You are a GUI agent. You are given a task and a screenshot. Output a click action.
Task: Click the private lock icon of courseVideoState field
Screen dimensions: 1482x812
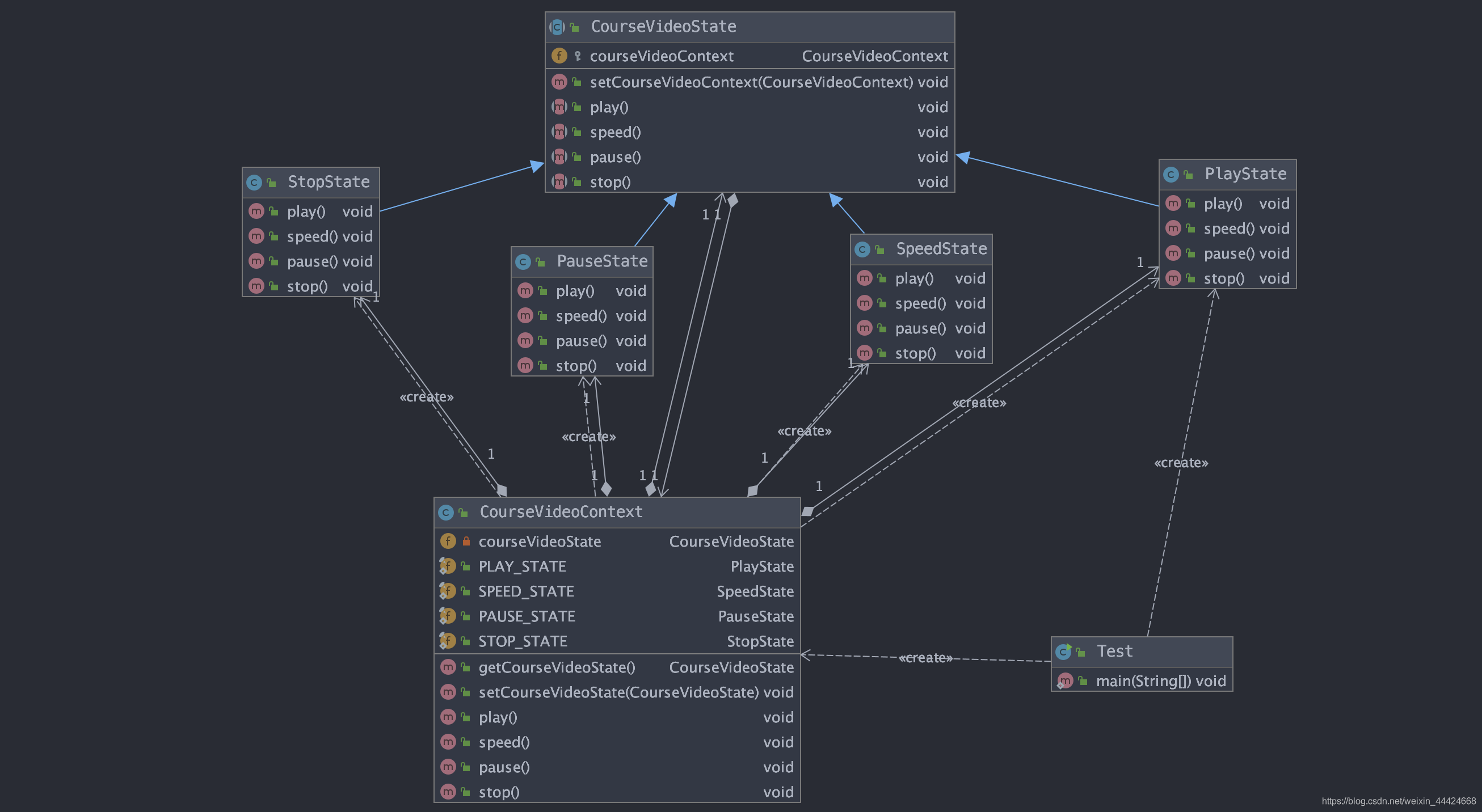(466, 541)
